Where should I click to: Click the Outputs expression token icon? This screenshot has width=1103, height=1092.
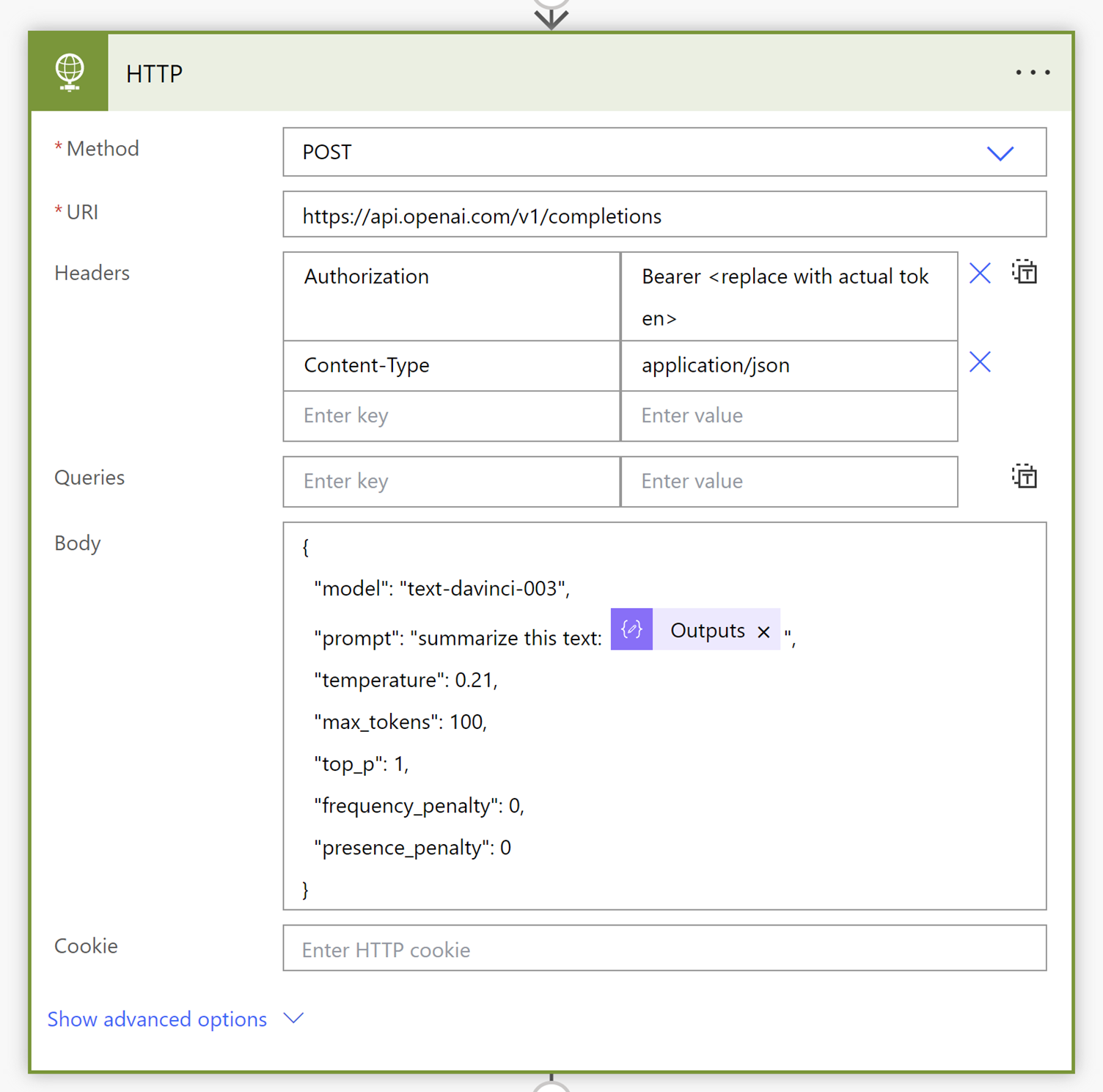[631, 629]
